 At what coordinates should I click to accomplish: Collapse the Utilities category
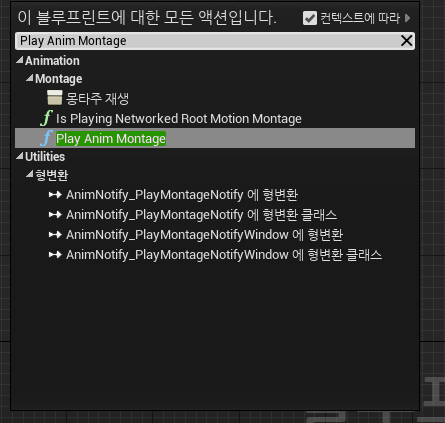tap(20, 156)
